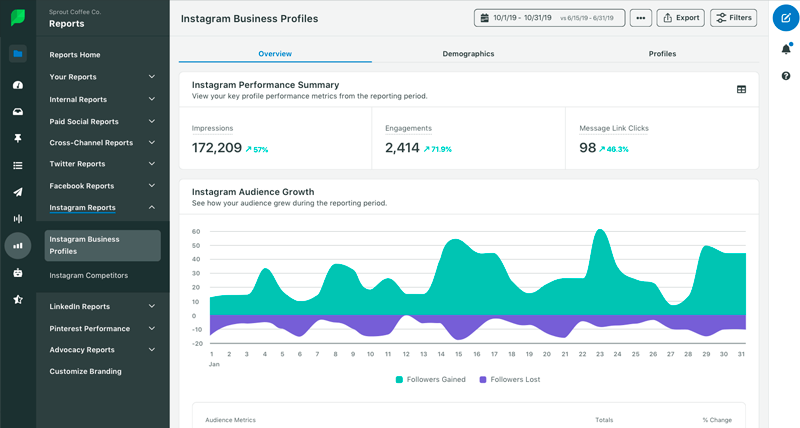Screen dimensions: 800x428
Task: Click the notifications bell icon
Action: [x=785, y=49]
